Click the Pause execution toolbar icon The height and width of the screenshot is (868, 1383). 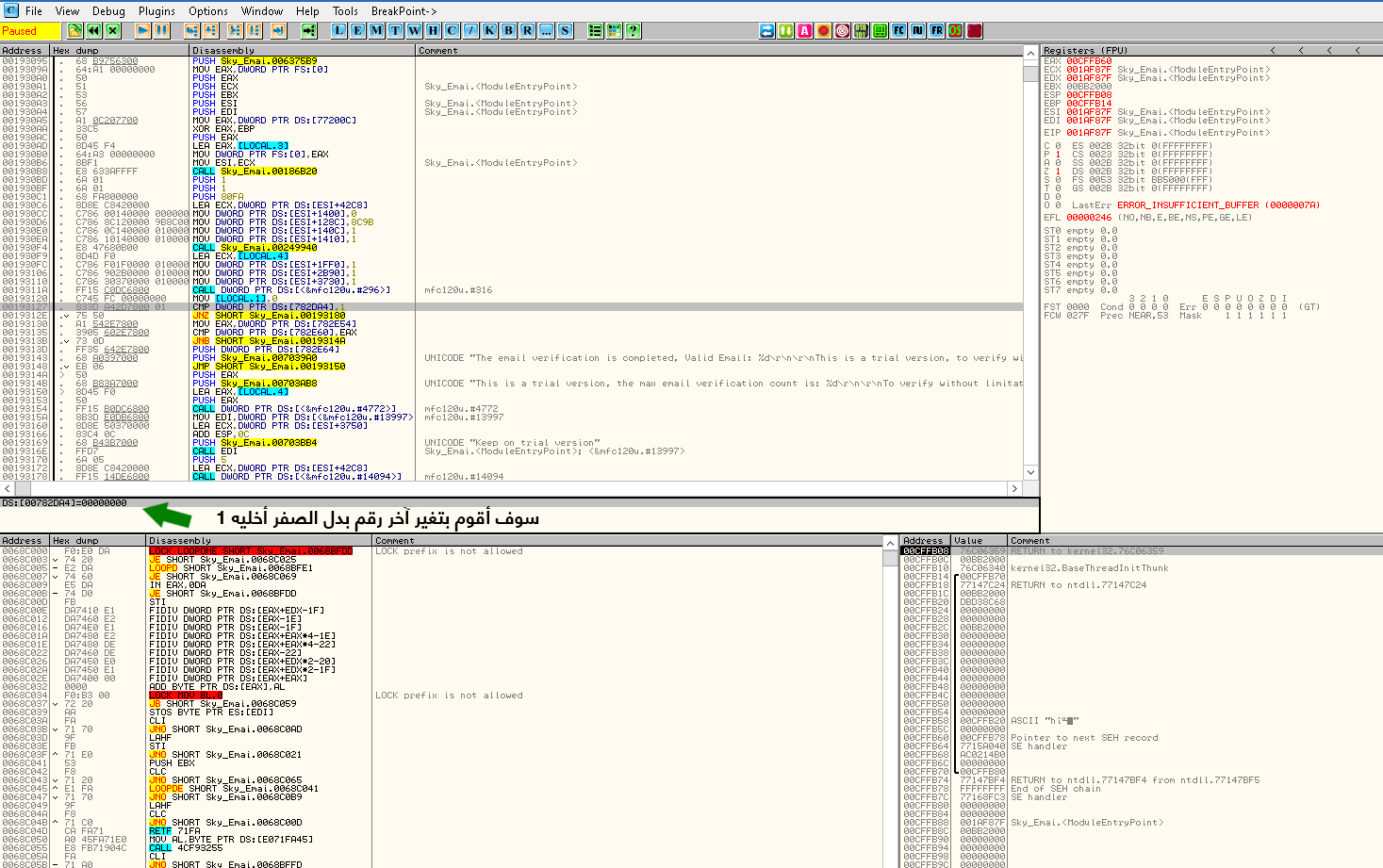[x=162, y=30]
